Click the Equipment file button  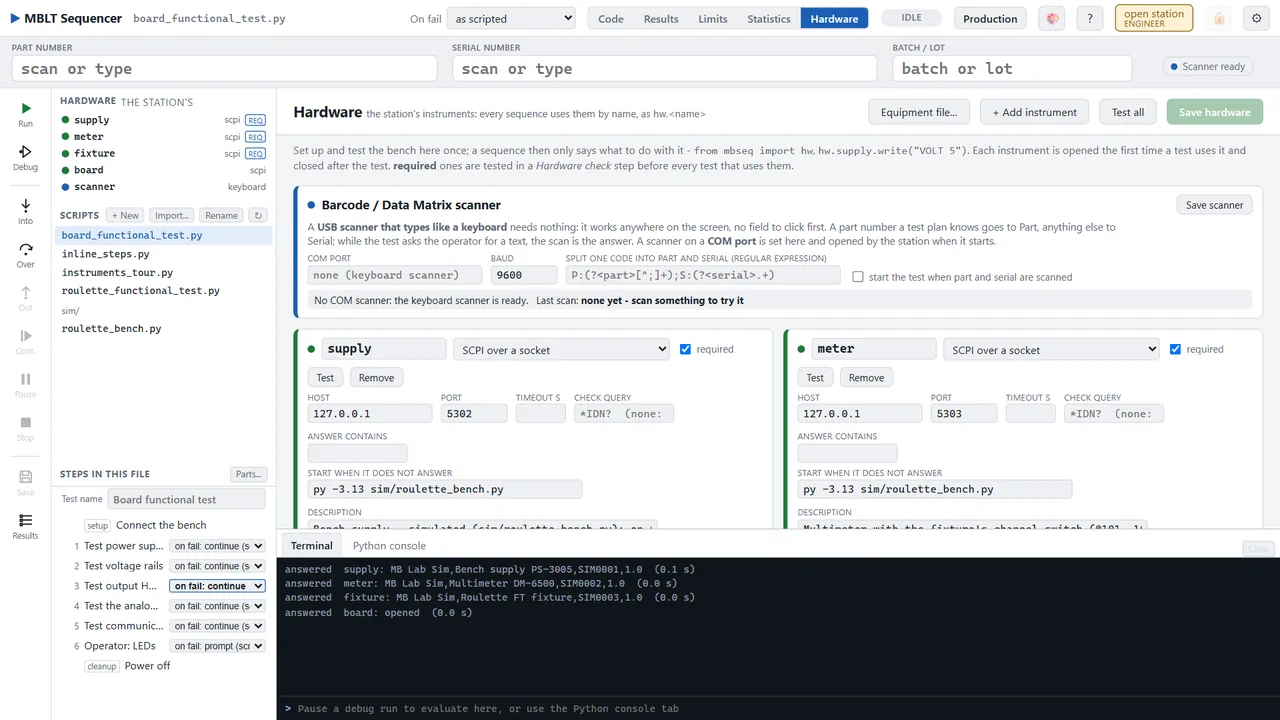click(919, 112)
